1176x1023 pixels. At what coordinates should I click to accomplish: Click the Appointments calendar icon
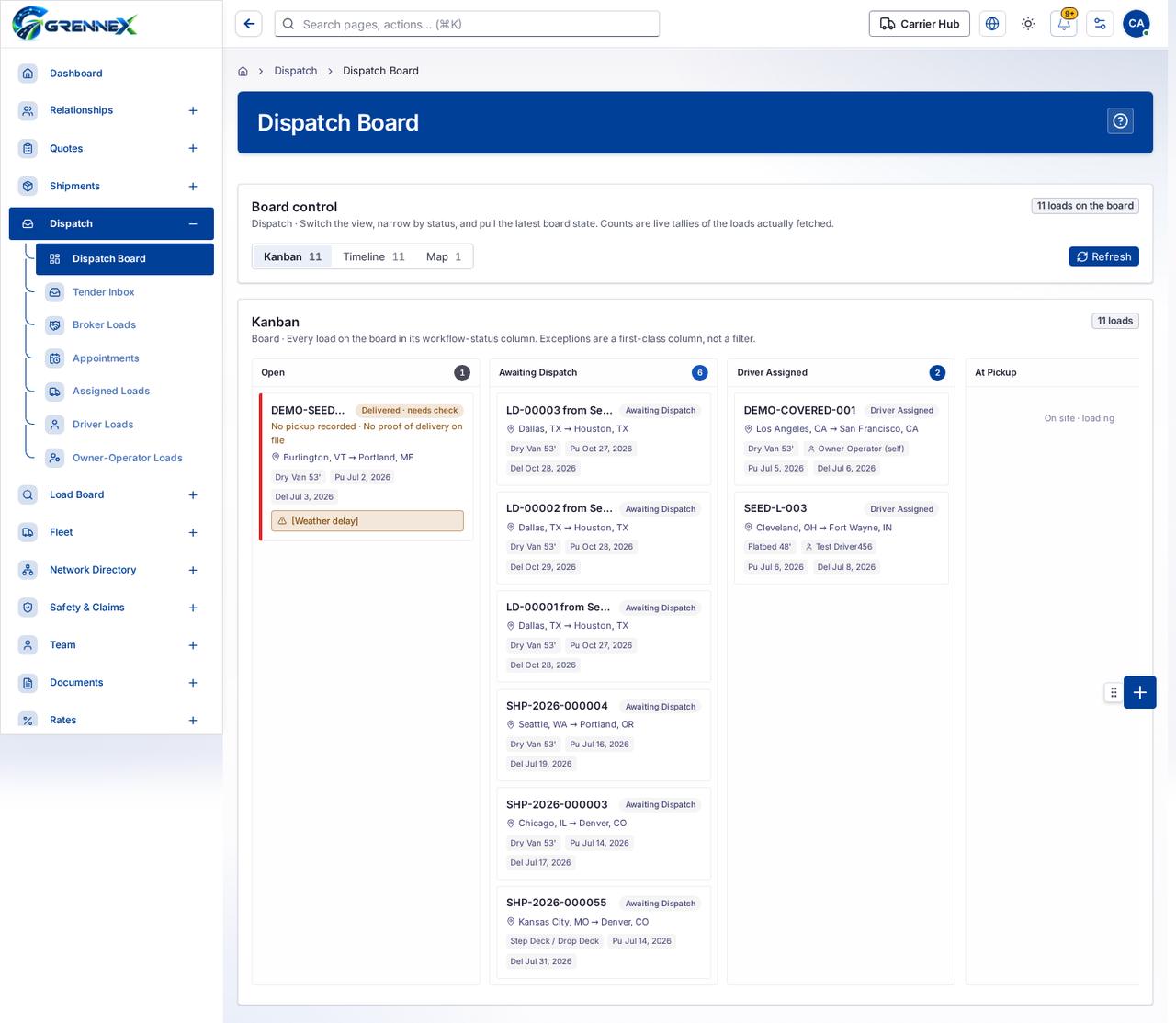(55, 358)
